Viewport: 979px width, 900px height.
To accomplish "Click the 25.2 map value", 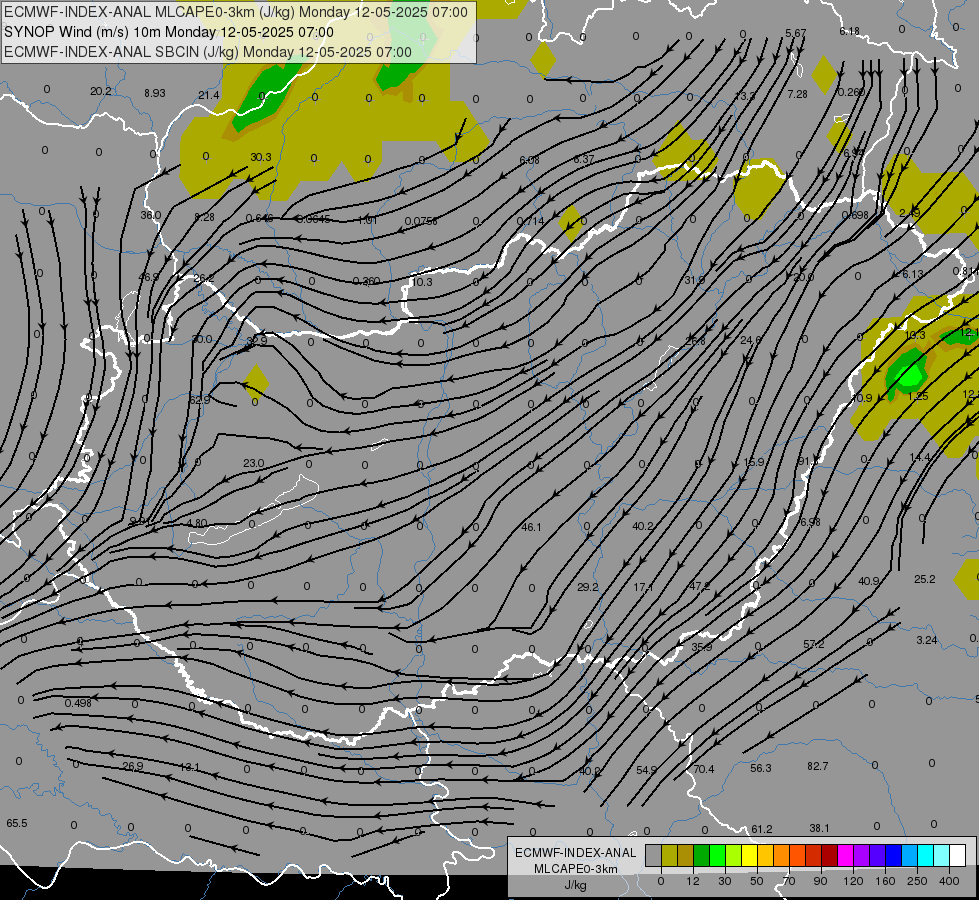I will pos(925,579).
